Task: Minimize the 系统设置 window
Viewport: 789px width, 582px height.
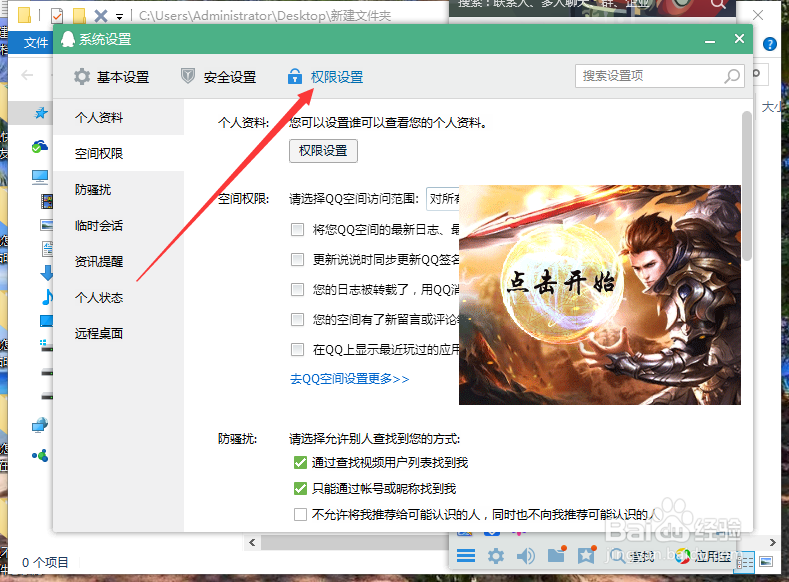Action: point(710,40)
